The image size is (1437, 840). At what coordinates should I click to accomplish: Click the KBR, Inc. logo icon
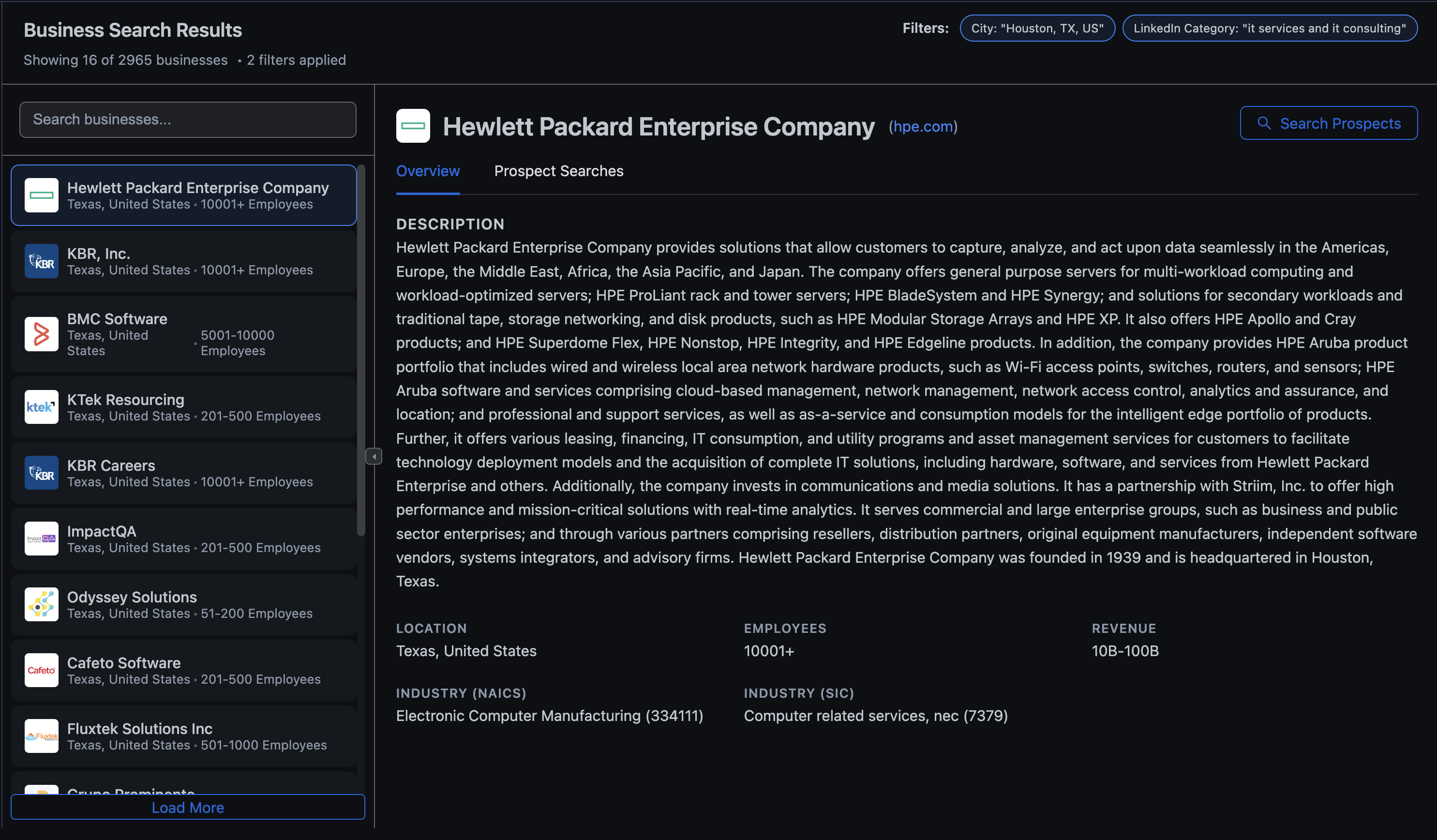pyautogui.click(x=42, y=261)
